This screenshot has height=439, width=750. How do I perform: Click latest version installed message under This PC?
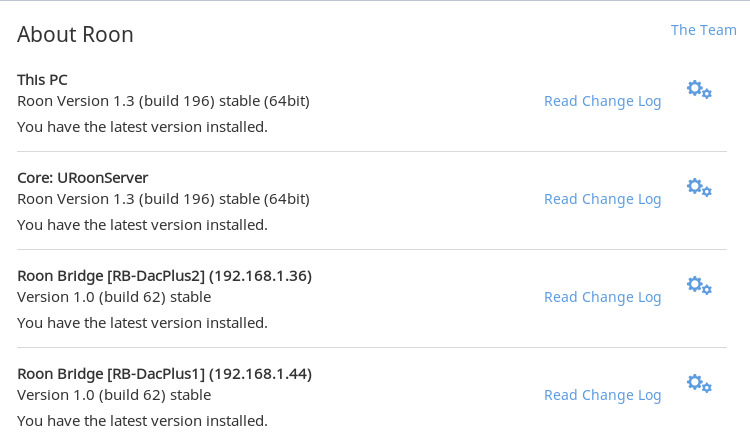(143, 127)
